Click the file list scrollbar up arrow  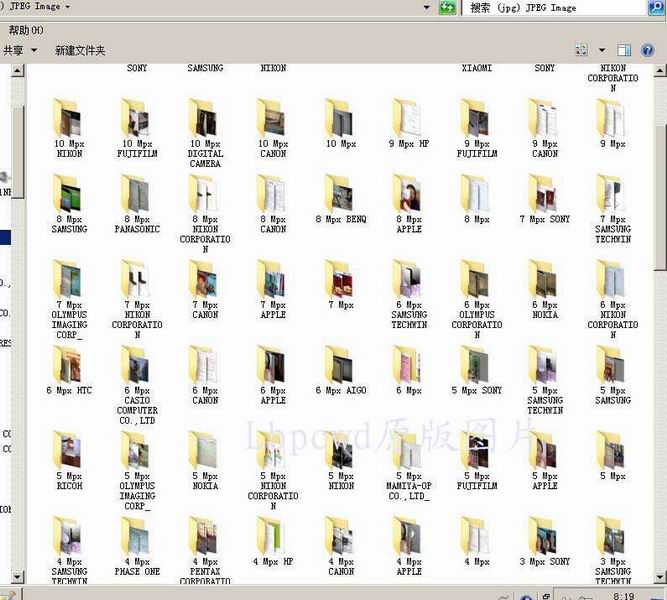[x=659, y=71]
